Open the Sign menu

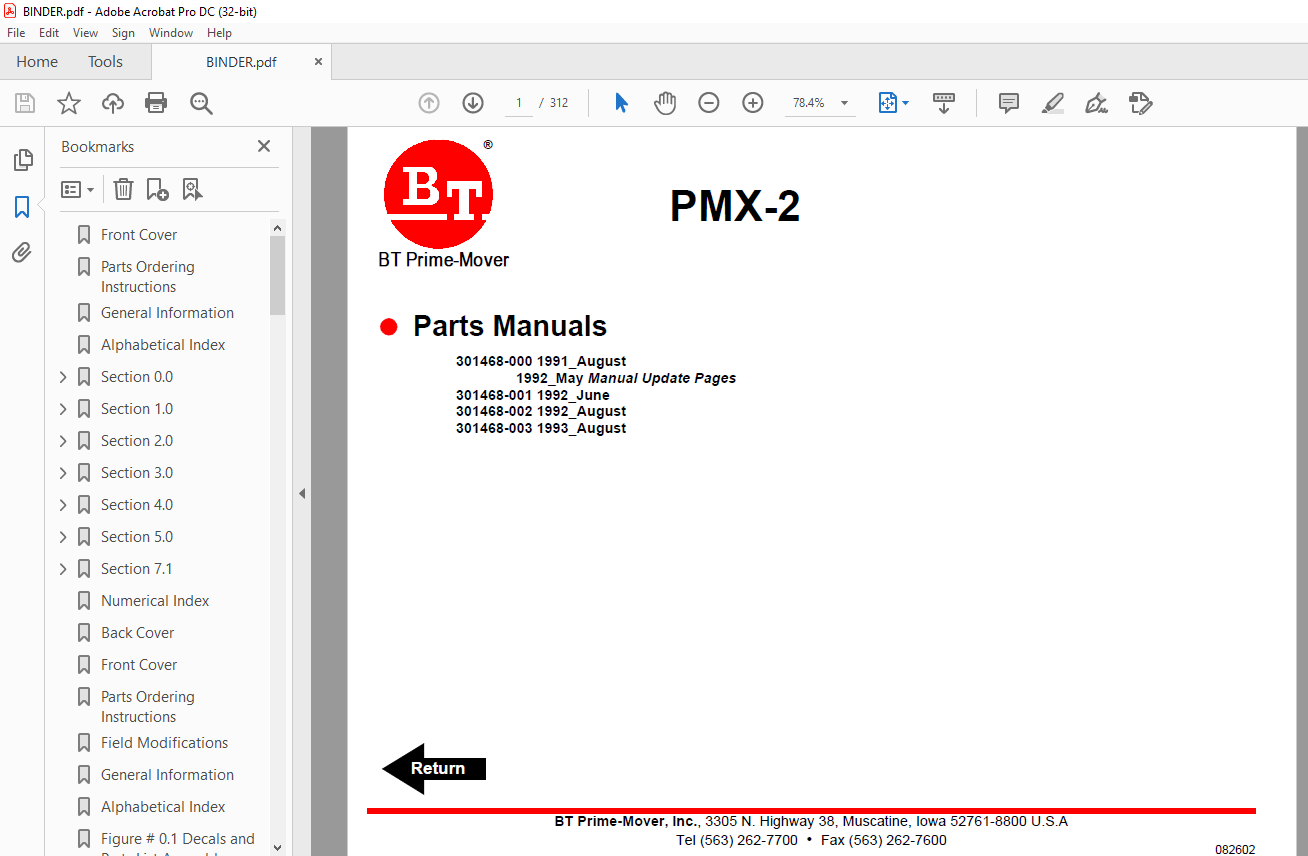click(123, 33)
